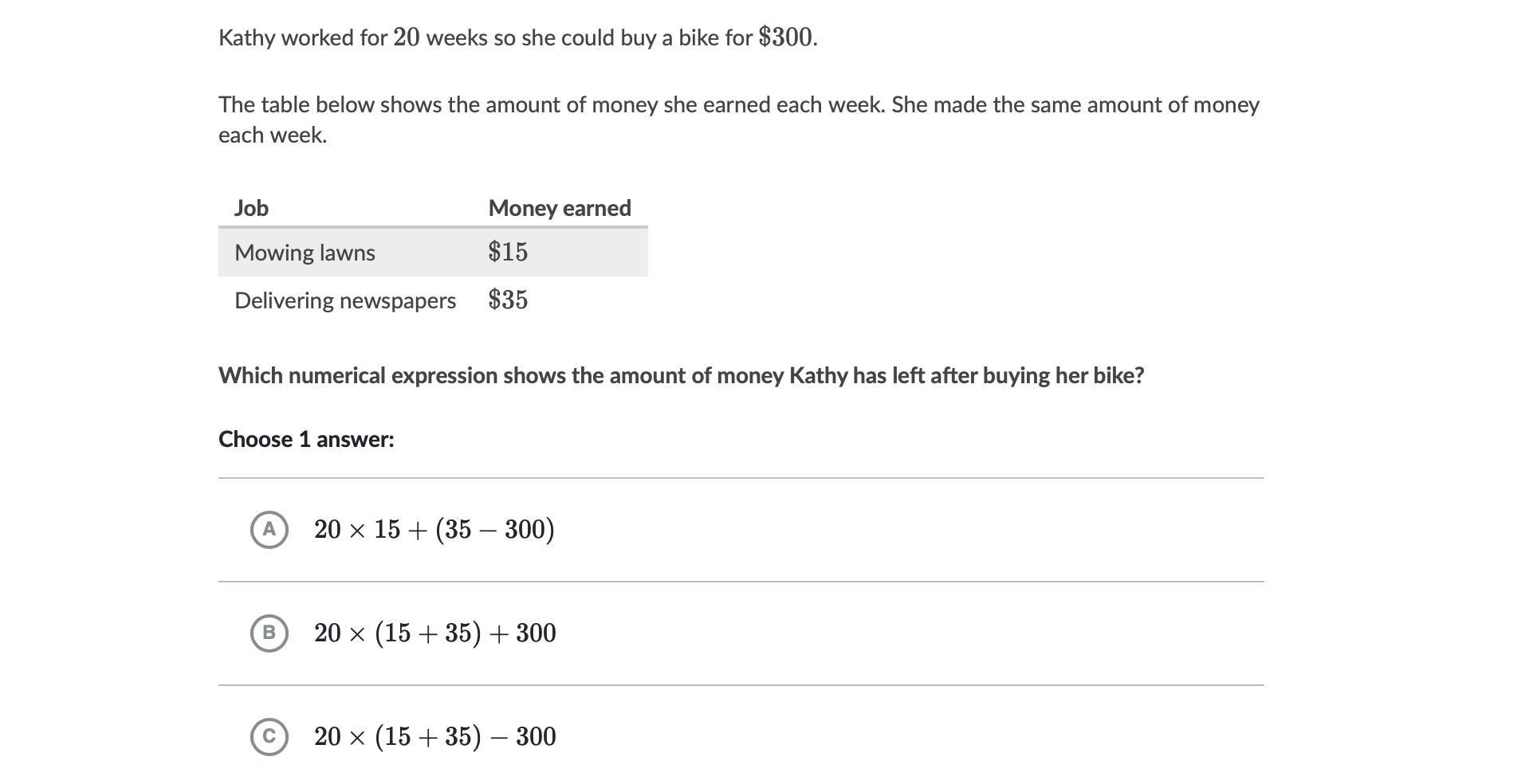This screenshot has width=1533, height=784.
Task: Select the "Mowing lawns" table cell
Action: 305,253
